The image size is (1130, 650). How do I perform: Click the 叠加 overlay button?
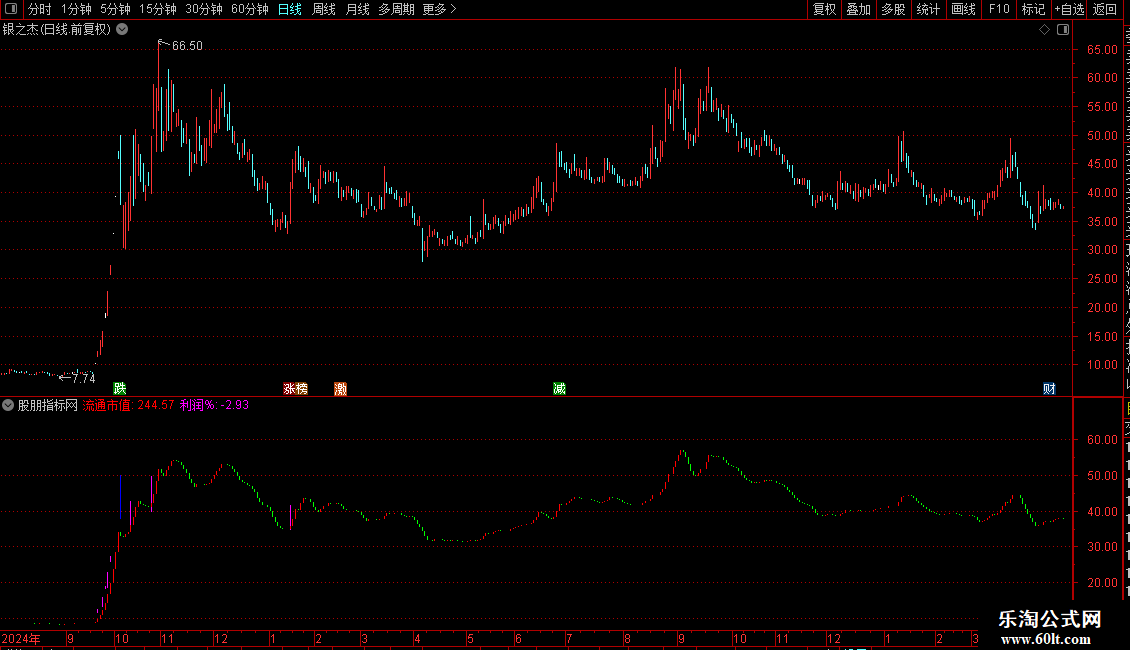[x=858, y=9]
